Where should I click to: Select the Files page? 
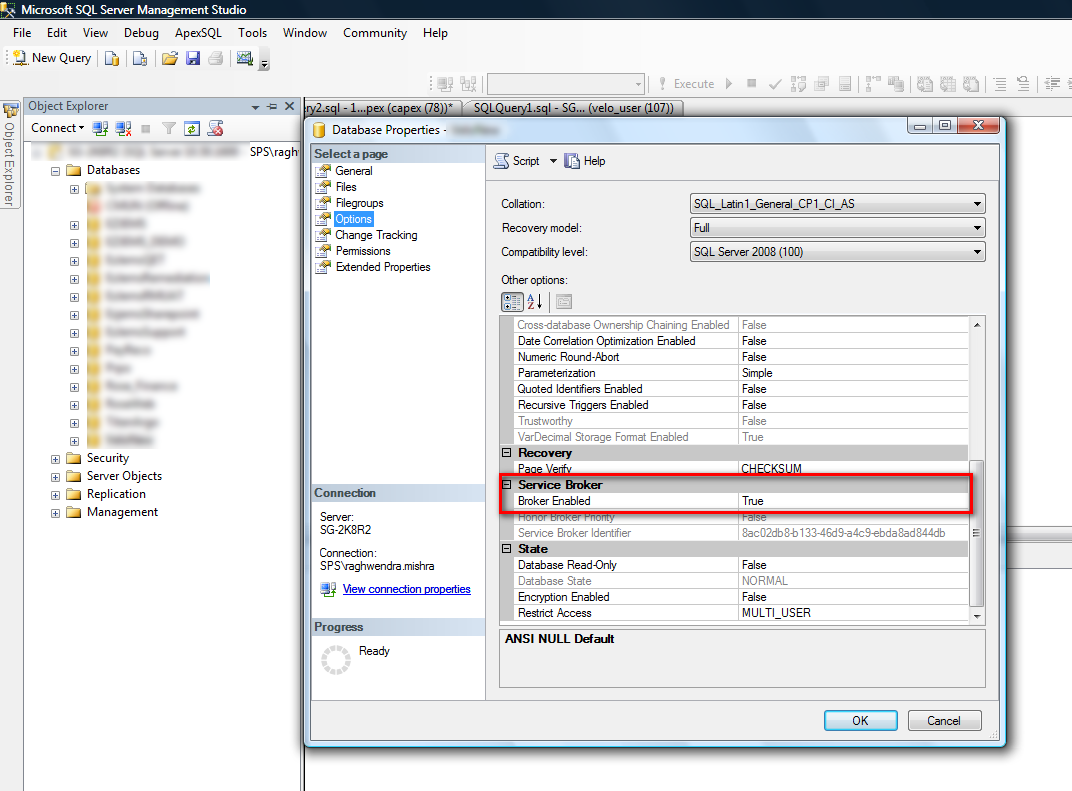[346, 187]
